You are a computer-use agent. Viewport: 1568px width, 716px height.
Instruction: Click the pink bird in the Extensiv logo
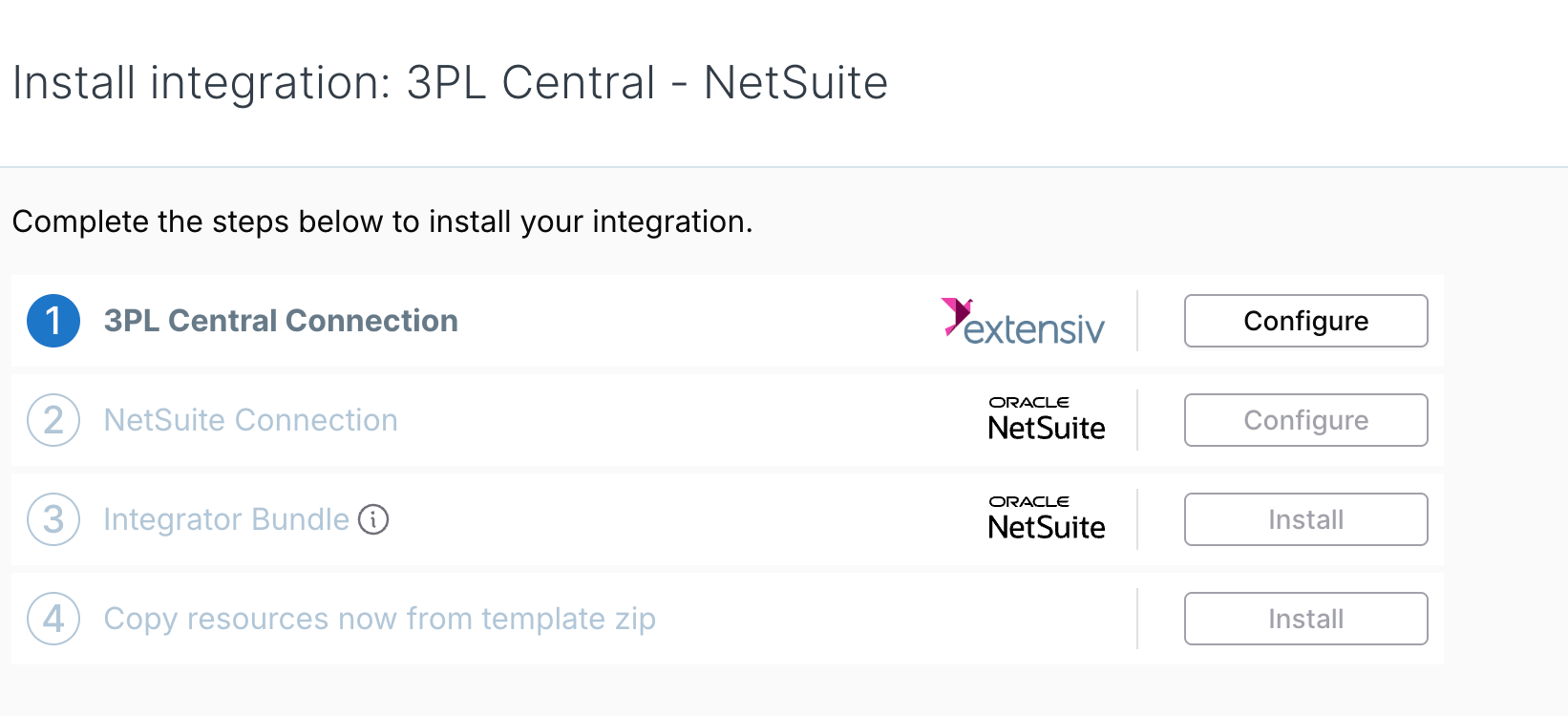(x=957, y=310)
